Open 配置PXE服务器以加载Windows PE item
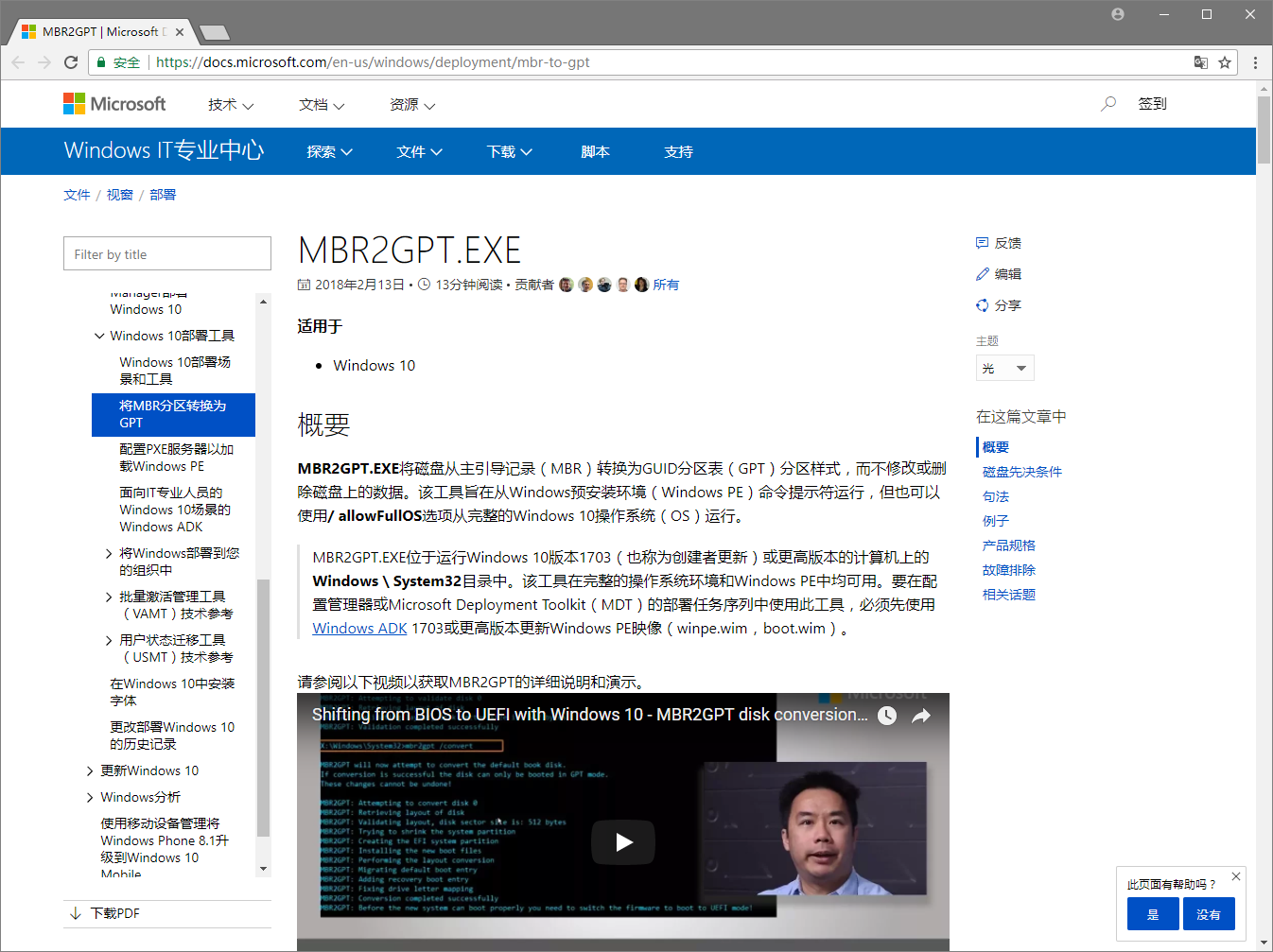Image resolution: width=1273 pixels, height=952 pixels. [176, 459]
